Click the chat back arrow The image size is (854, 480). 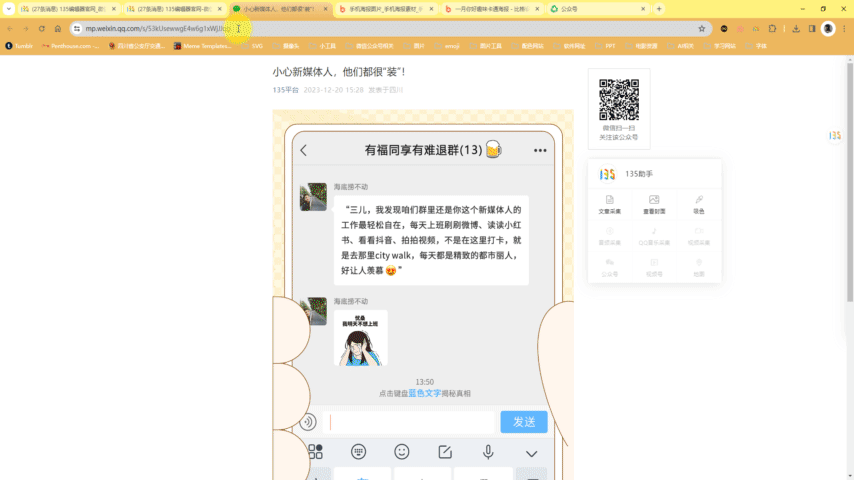[304, 150]
